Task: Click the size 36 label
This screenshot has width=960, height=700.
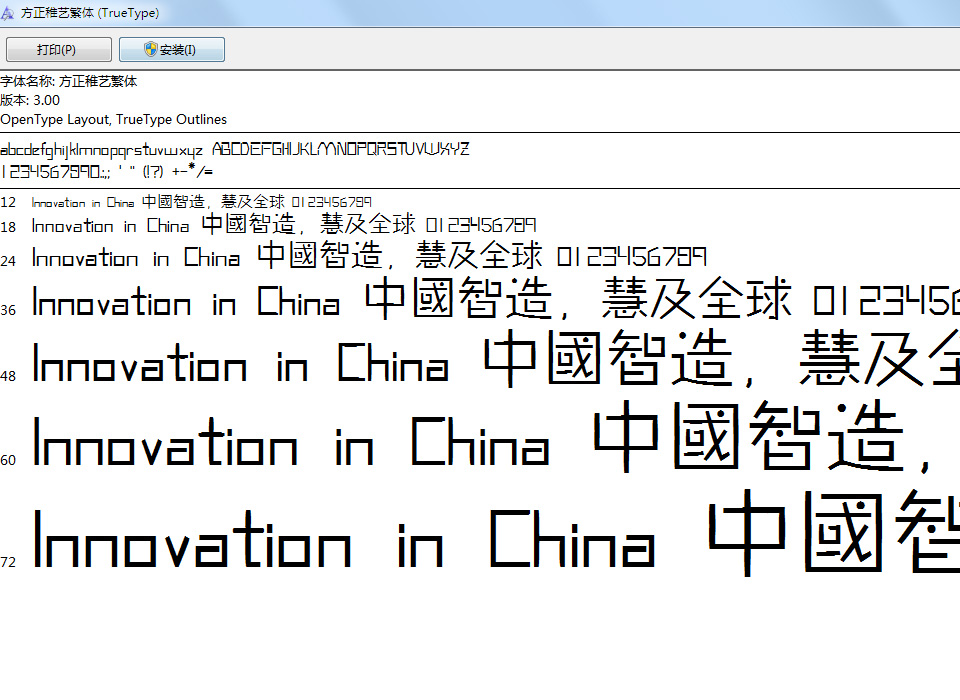Action: tap(8, 310)
